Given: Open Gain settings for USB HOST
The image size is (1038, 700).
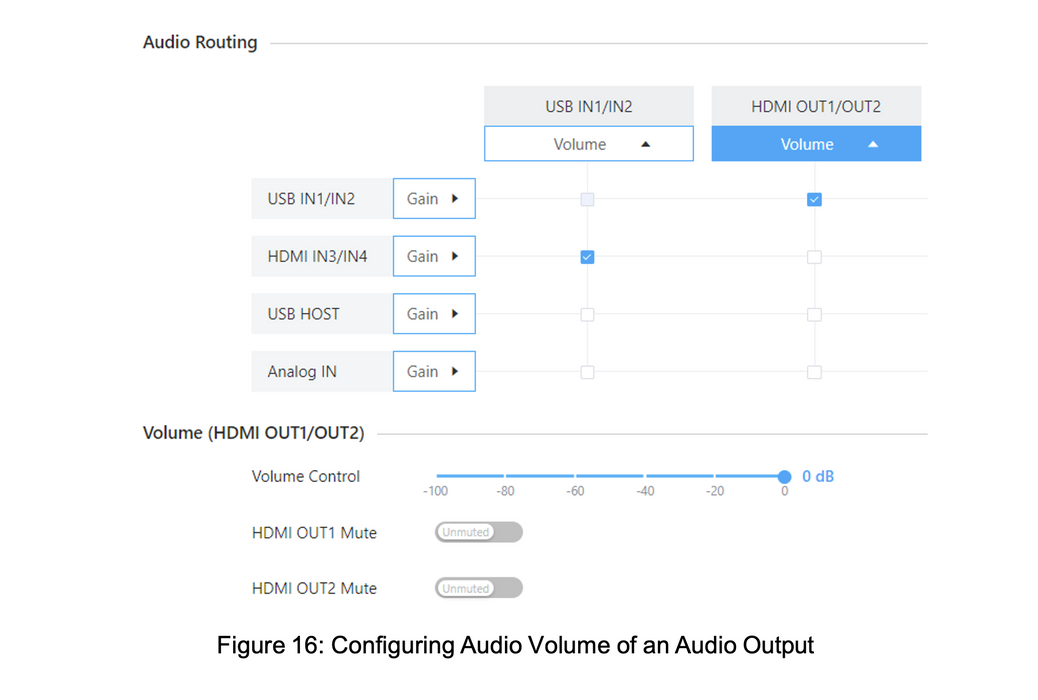Looking at the screenshot, I should point(433,314).
